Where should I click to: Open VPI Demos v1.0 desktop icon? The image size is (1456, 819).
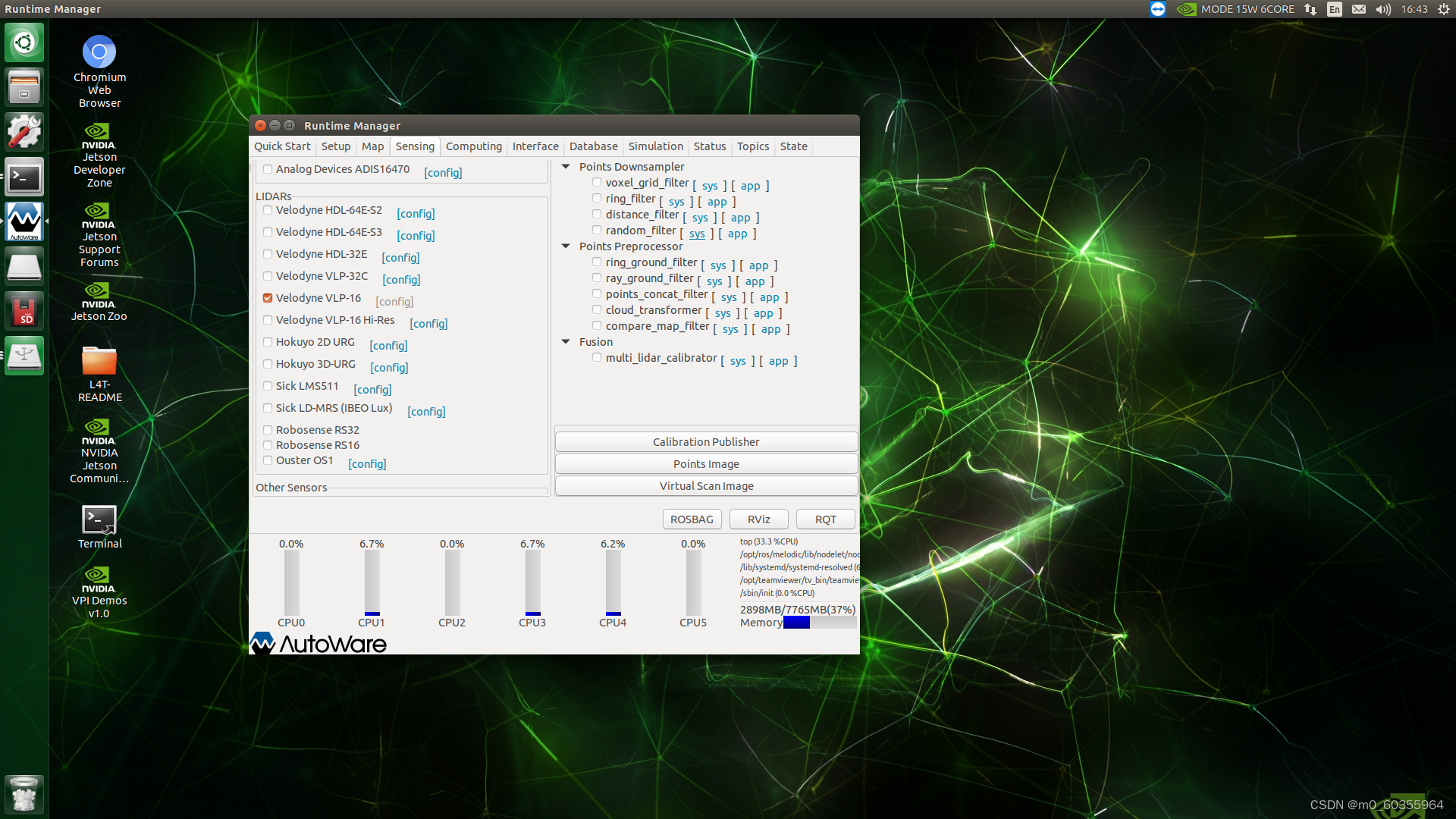[x=99, y=576]
